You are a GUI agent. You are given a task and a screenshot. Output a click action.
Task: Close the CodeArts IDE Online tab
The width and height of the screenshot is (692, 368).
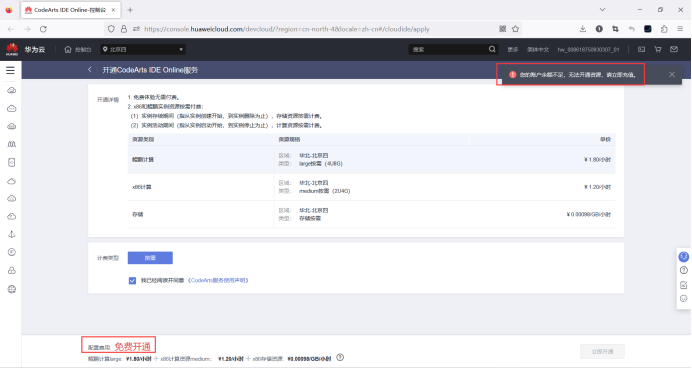[x=113, y=10]
